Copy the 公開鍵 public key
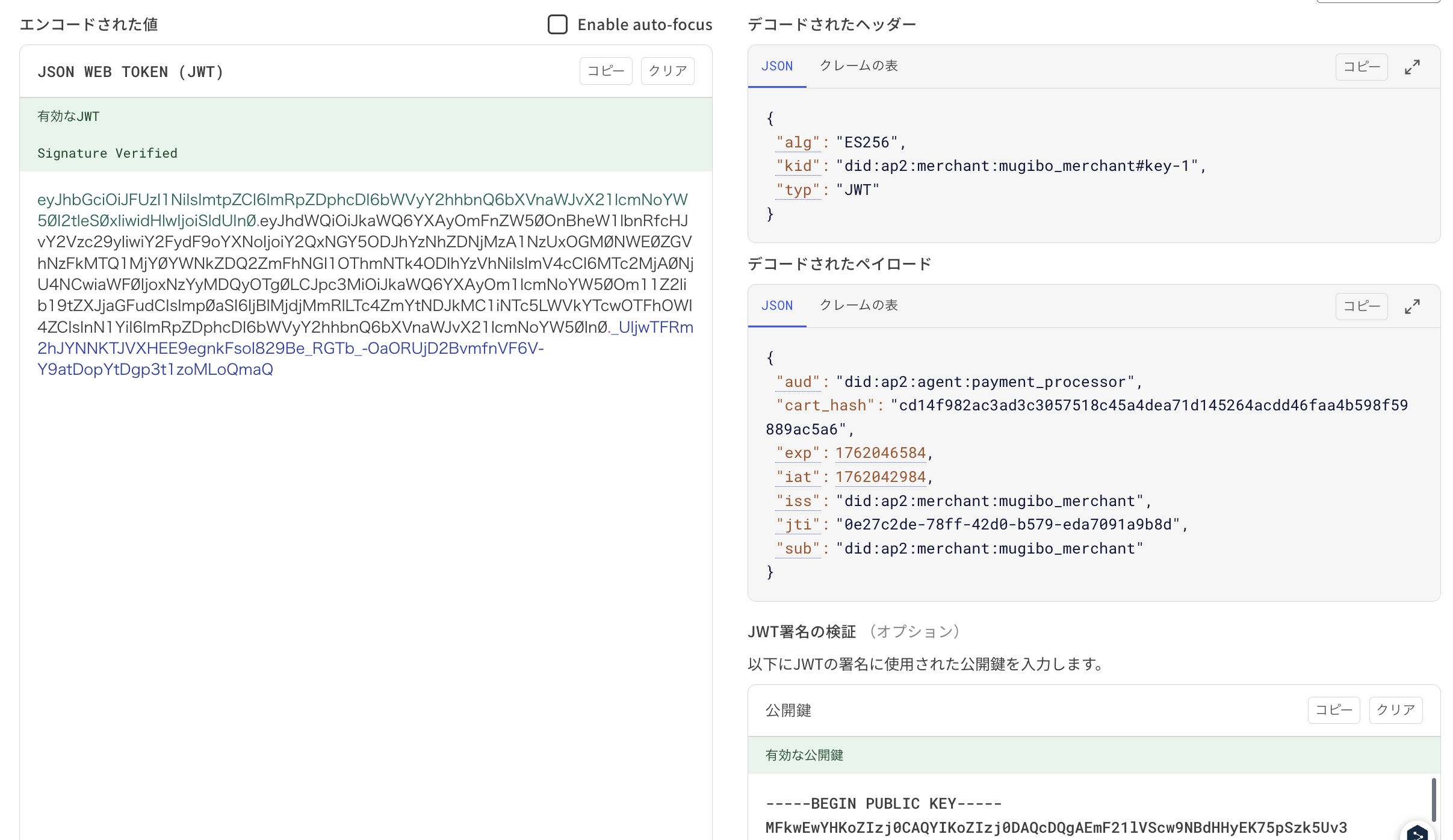The image size is (1453, 840). pyautogui.click(x=1334, y=710)
